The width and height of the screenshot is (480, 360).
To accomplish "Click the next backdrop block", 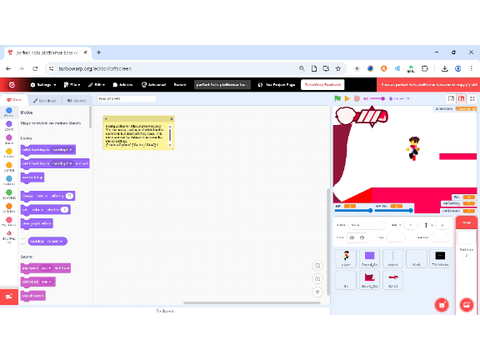I will (x=32, y=177).
